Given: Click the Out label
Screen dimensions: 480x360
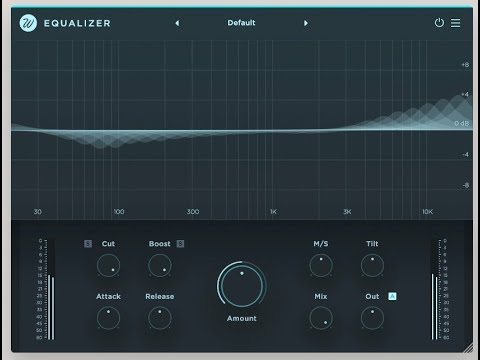Looking at the screenshot, I should (372, 296).
